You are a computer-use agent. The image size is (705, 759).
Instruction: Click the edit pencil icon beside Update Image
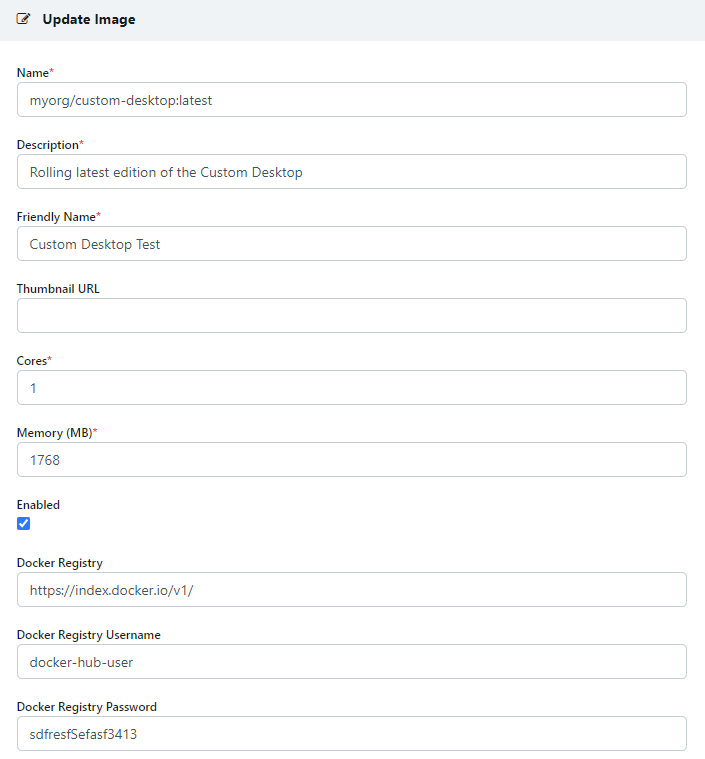[24, 19]
